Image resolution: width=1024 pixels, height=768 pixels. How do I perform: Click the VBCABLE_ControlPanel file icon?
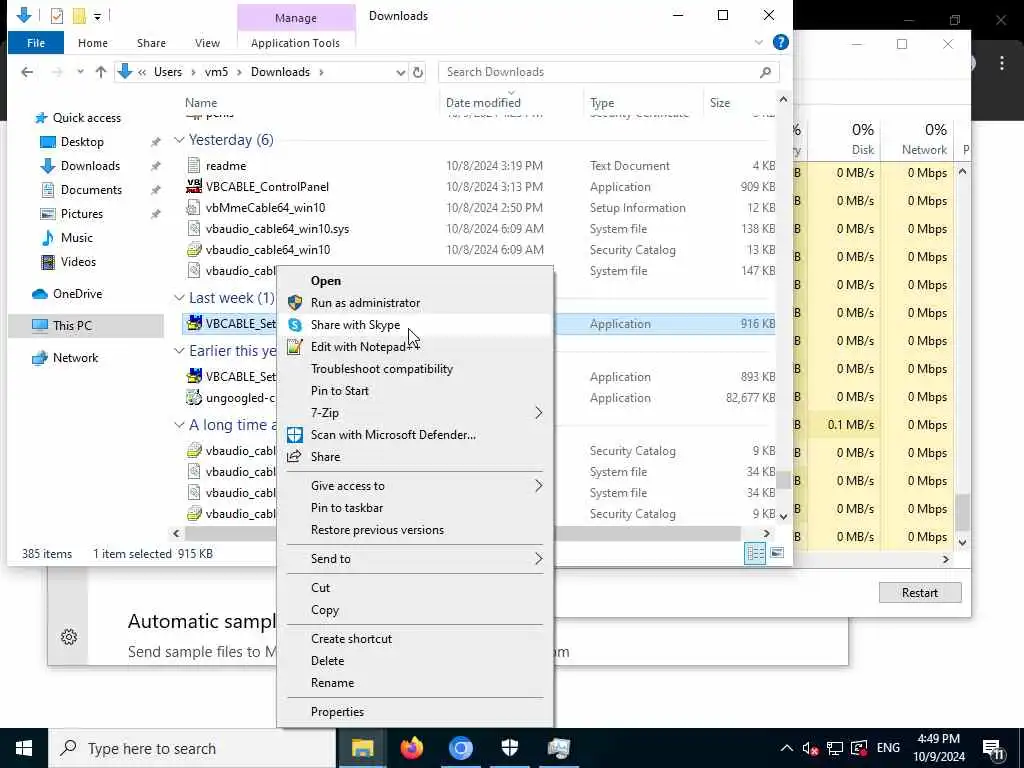pos(194,187)
